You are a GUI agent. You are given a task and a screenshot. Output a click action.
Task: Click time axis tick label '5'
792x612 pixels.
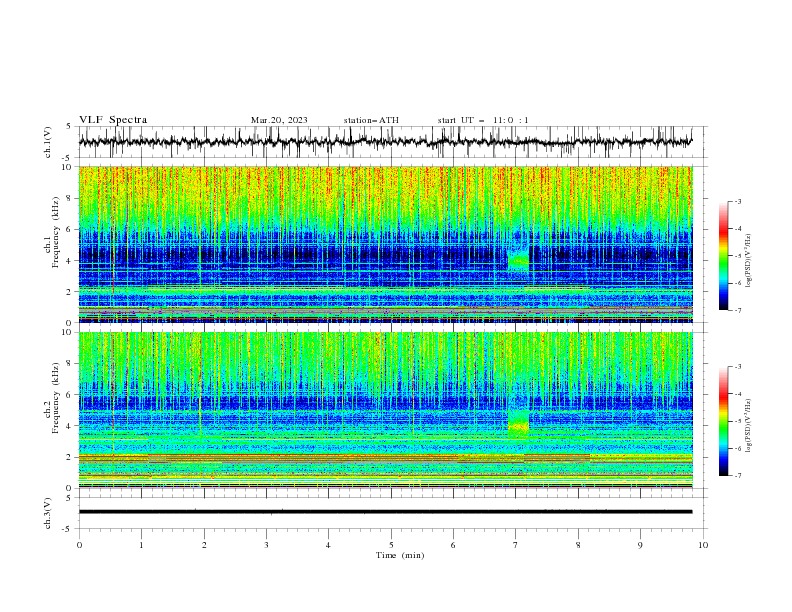coord(391,545)
